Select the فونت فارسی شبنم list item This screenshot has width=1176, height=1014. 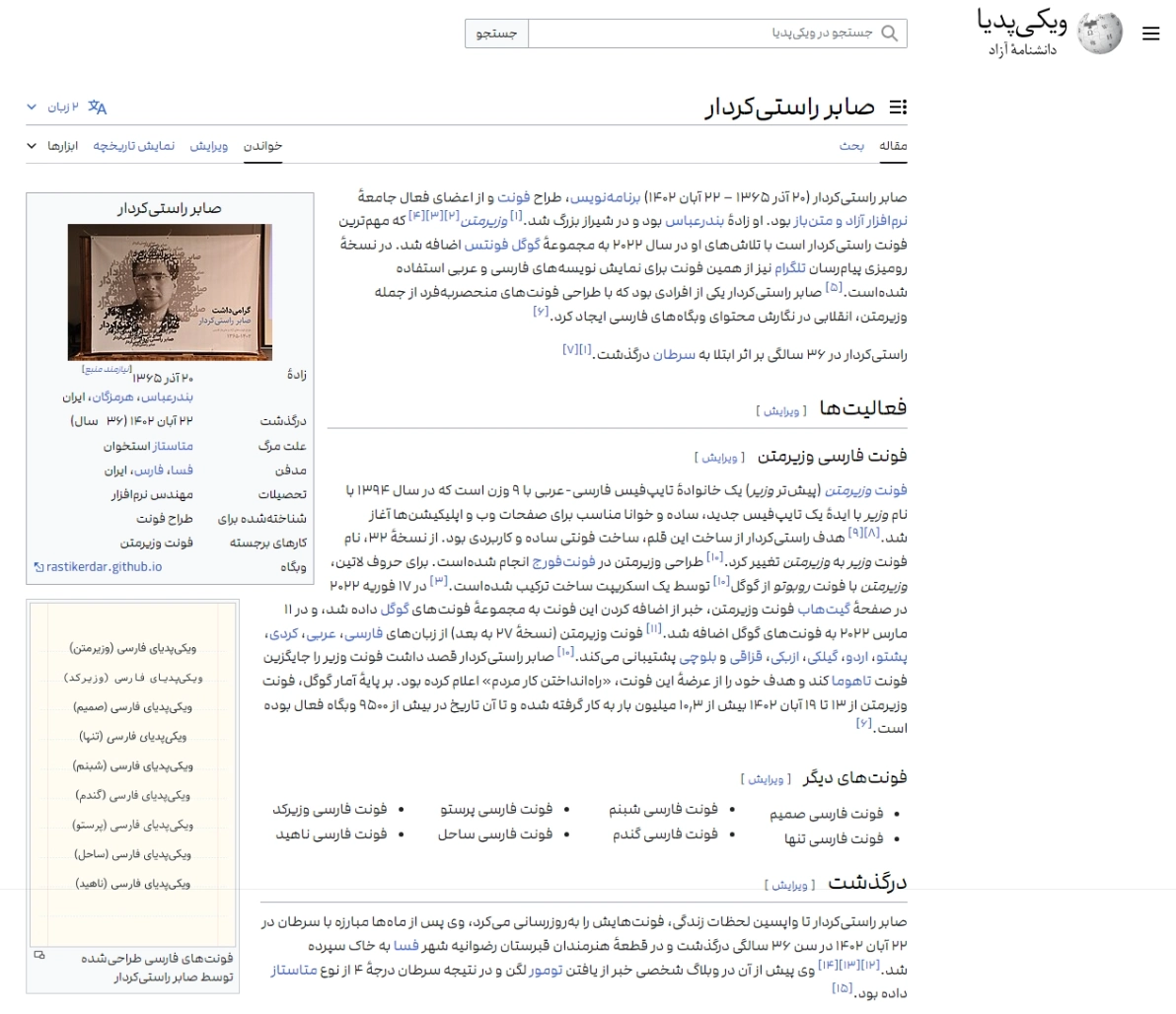tap(663, 809)
